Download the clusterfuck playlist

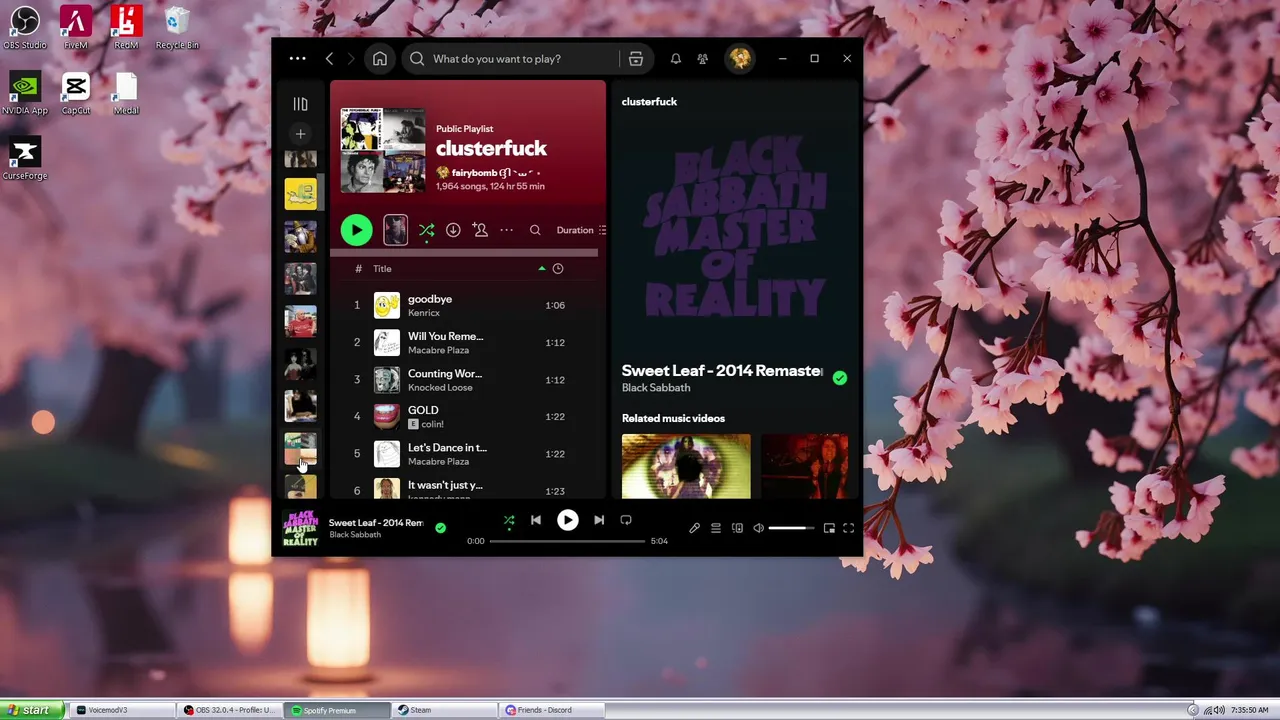[453, 230]
